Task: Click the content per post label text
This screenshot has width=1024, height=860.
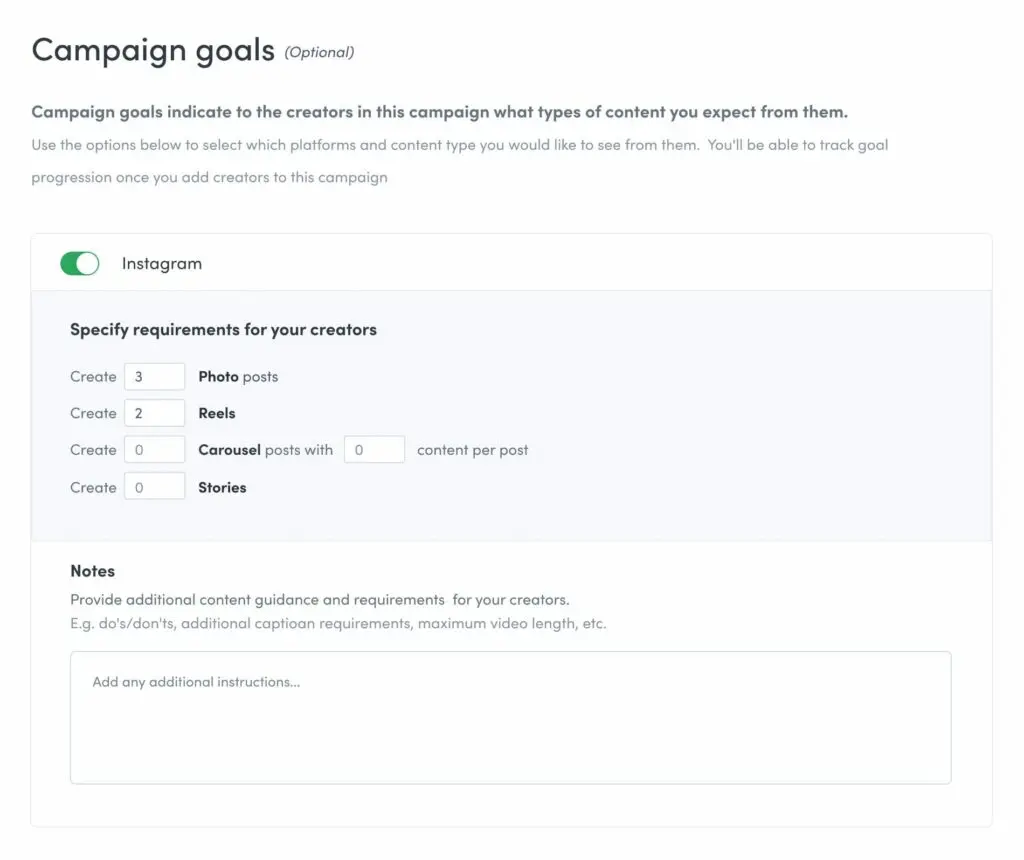Action: click(x=472, y=450)
